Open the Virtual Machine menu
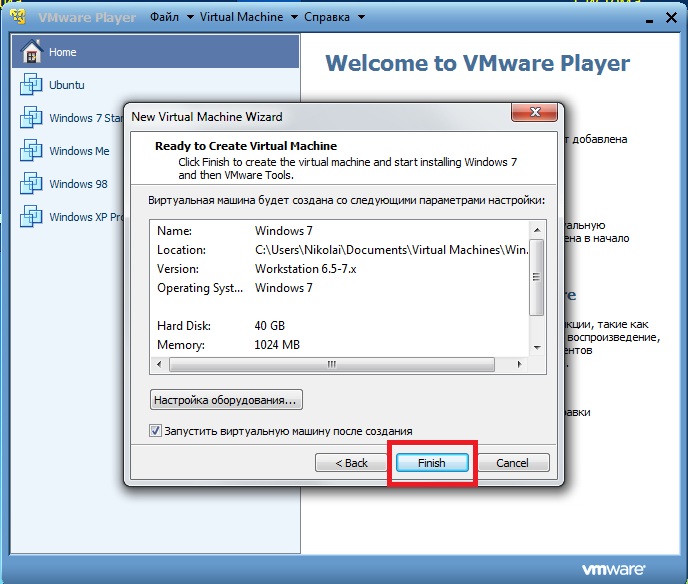Viewport: 688px width, 584px height. coord(241,17)
